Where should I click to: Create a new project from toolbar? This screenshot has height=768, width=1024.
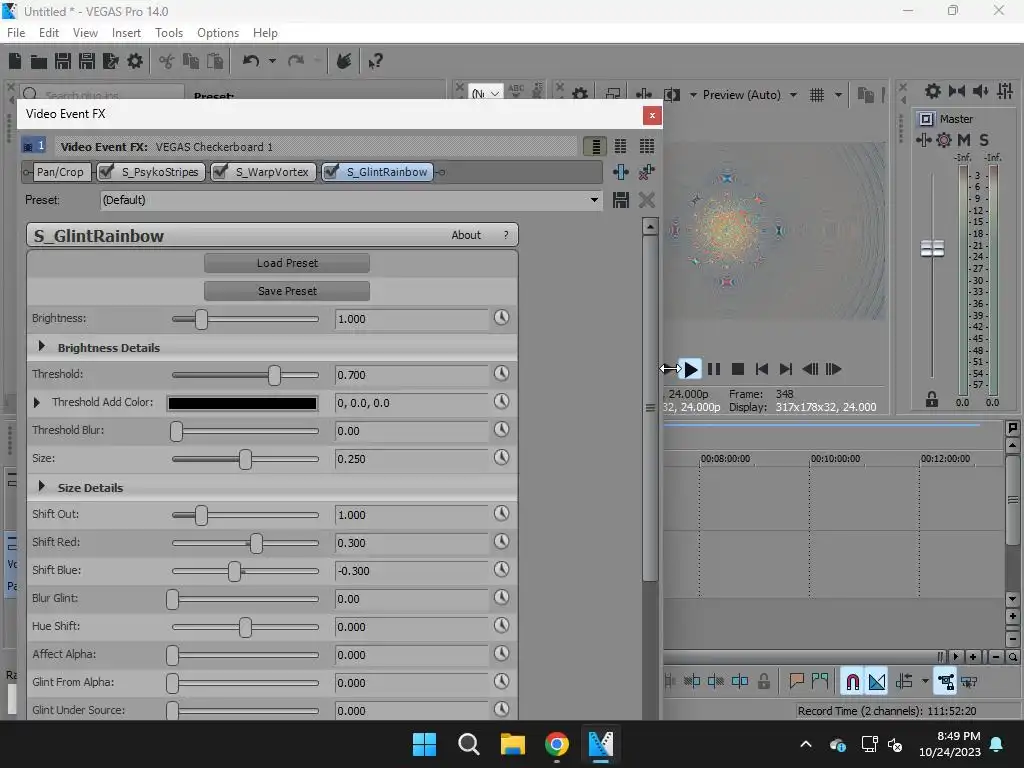pos(15,61)
